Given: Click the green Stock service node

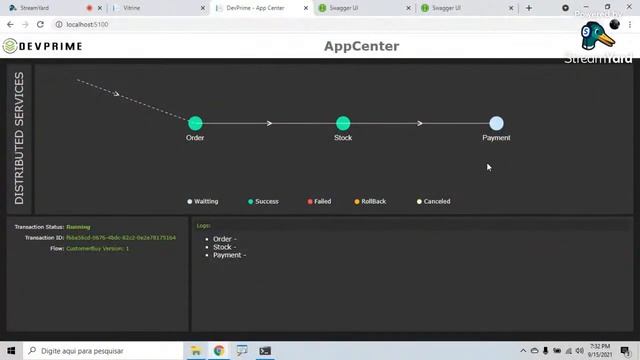Looking at the screenshot, I should pos(343,123).
